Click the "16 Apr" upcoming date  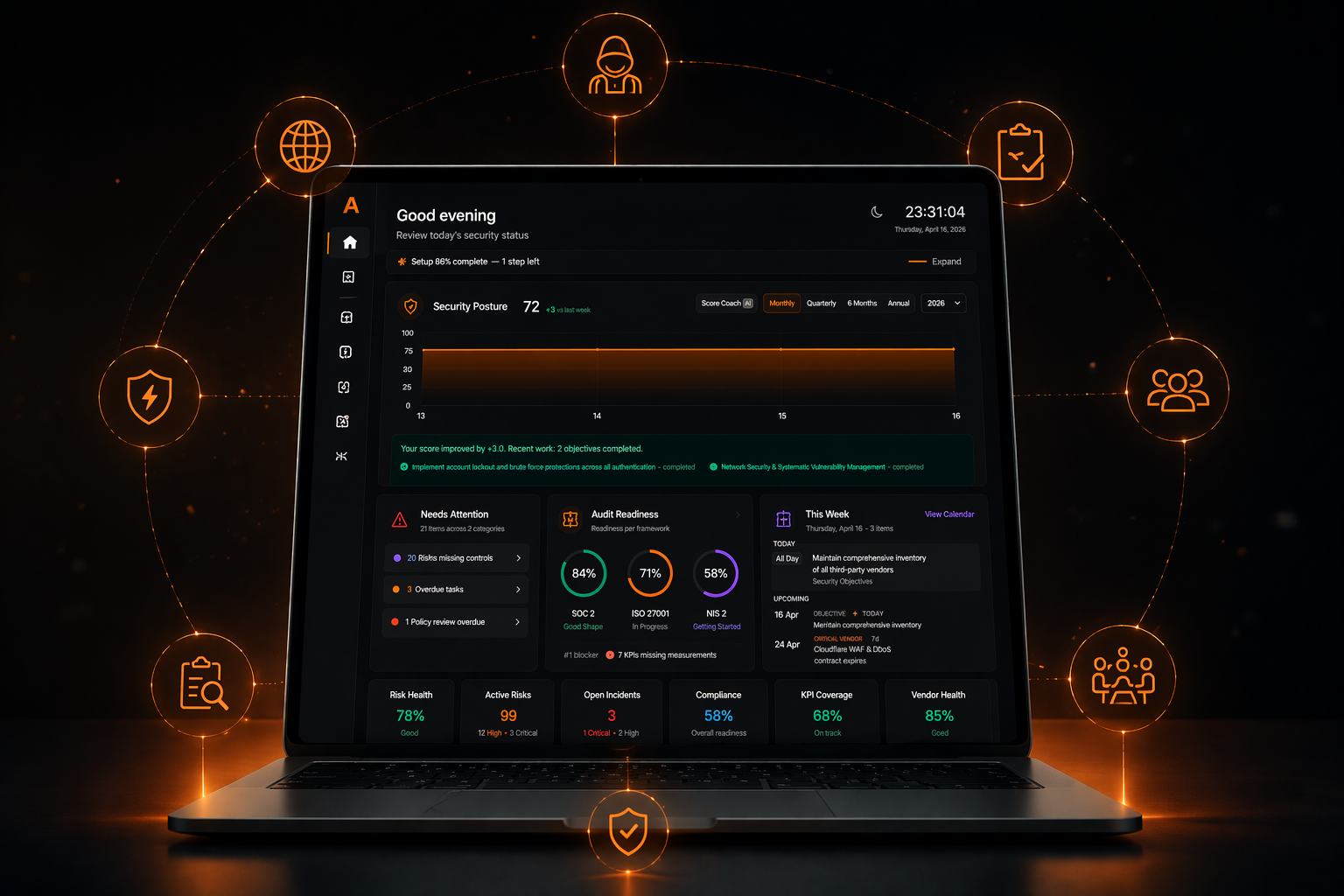pyautogui.click(x=786, y=615)
